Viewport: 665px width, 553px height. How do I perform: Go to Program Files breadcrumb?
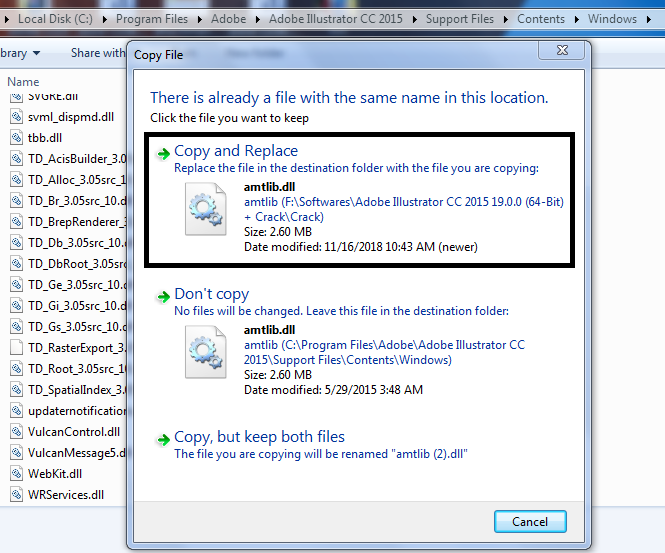click(152, 19)
